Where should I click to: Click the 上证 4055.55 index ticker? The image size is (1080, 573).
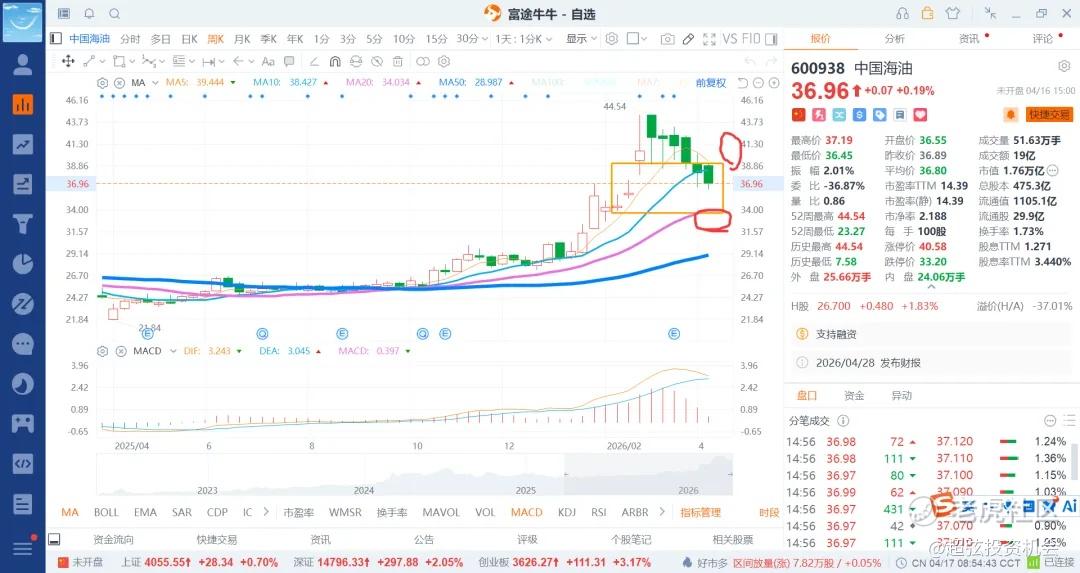[200, 563]
